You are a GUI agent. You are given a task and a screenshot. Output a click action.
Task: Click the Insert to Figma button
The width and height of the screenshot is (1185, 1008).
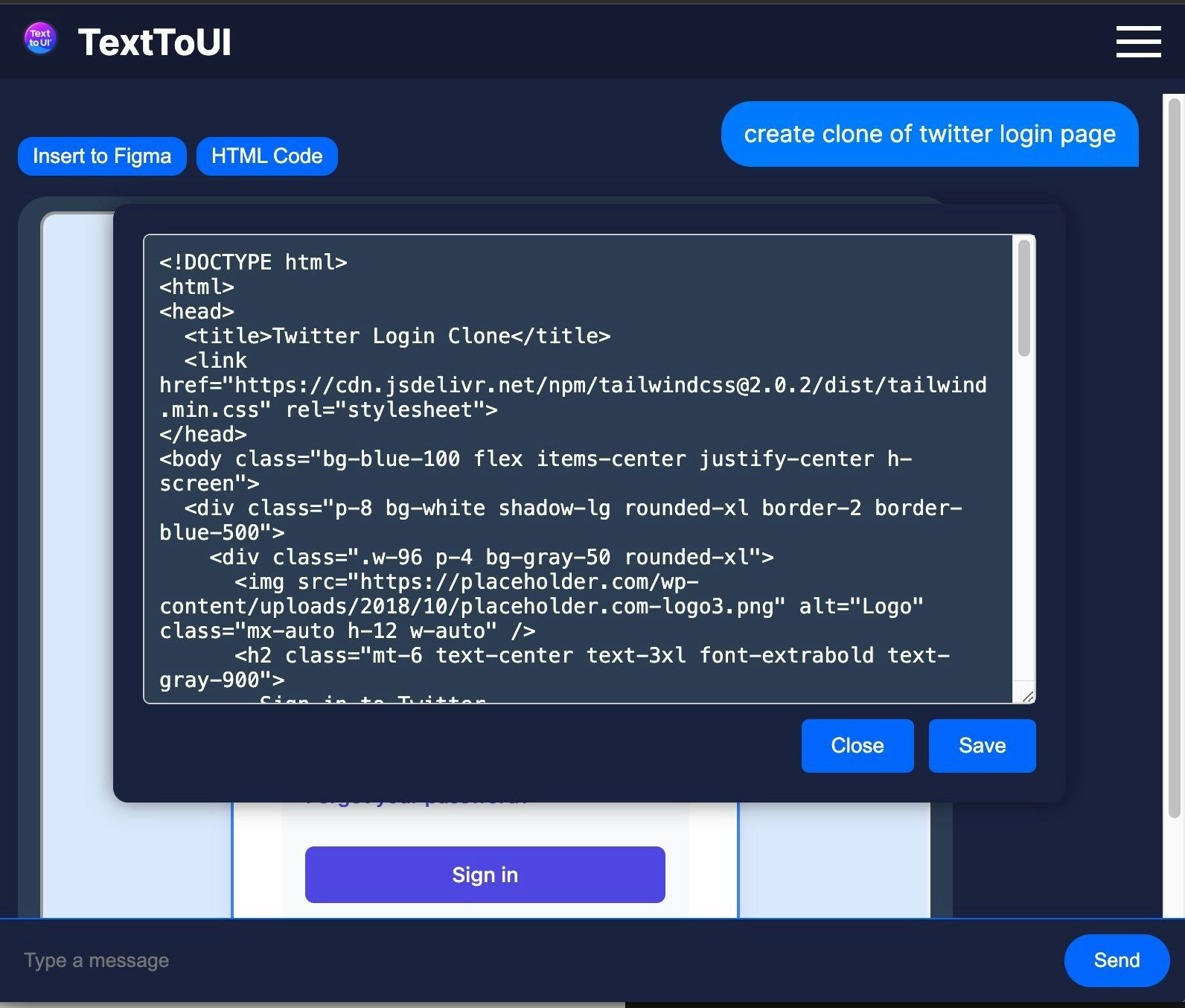tap(102, 156)
